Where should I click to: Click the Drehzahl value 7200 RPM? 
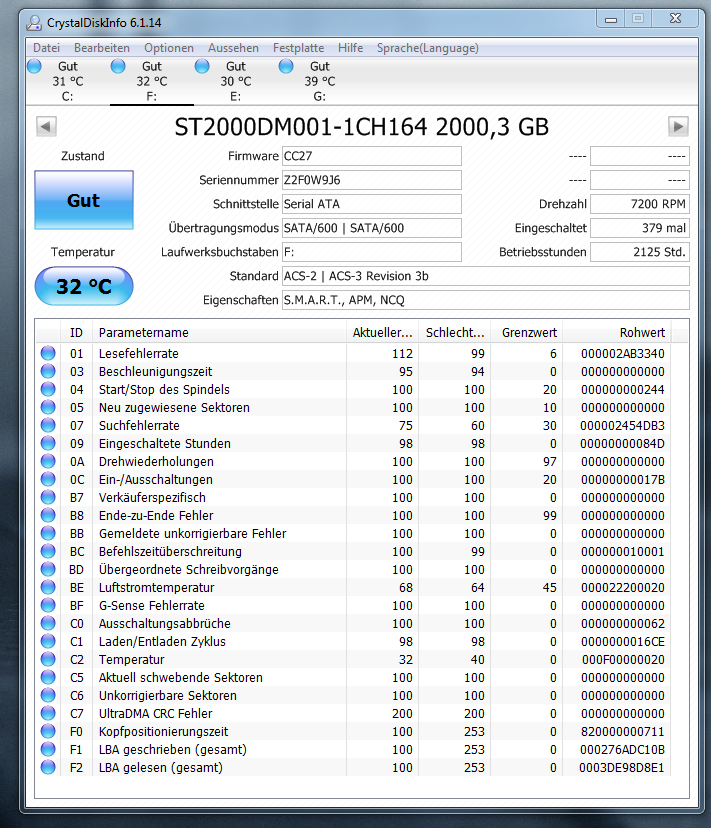(x=640, y=204)
